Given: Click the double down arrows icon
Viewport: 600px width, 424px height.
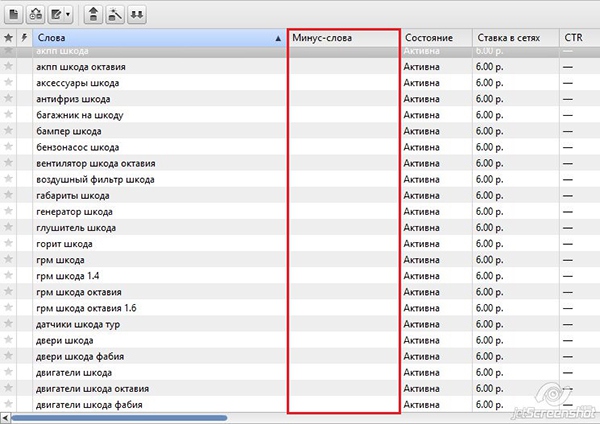Looking at the screenshot, I should pyautogui.click(x=137, y=15).
